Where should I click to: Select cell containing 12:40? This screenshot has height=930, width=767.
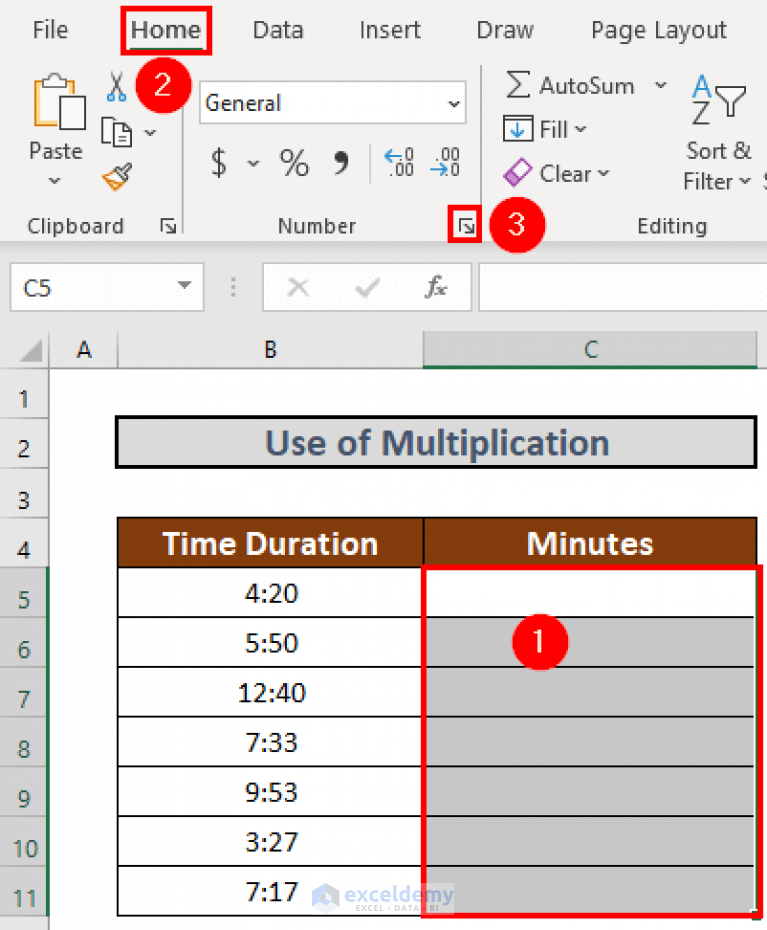270,692
